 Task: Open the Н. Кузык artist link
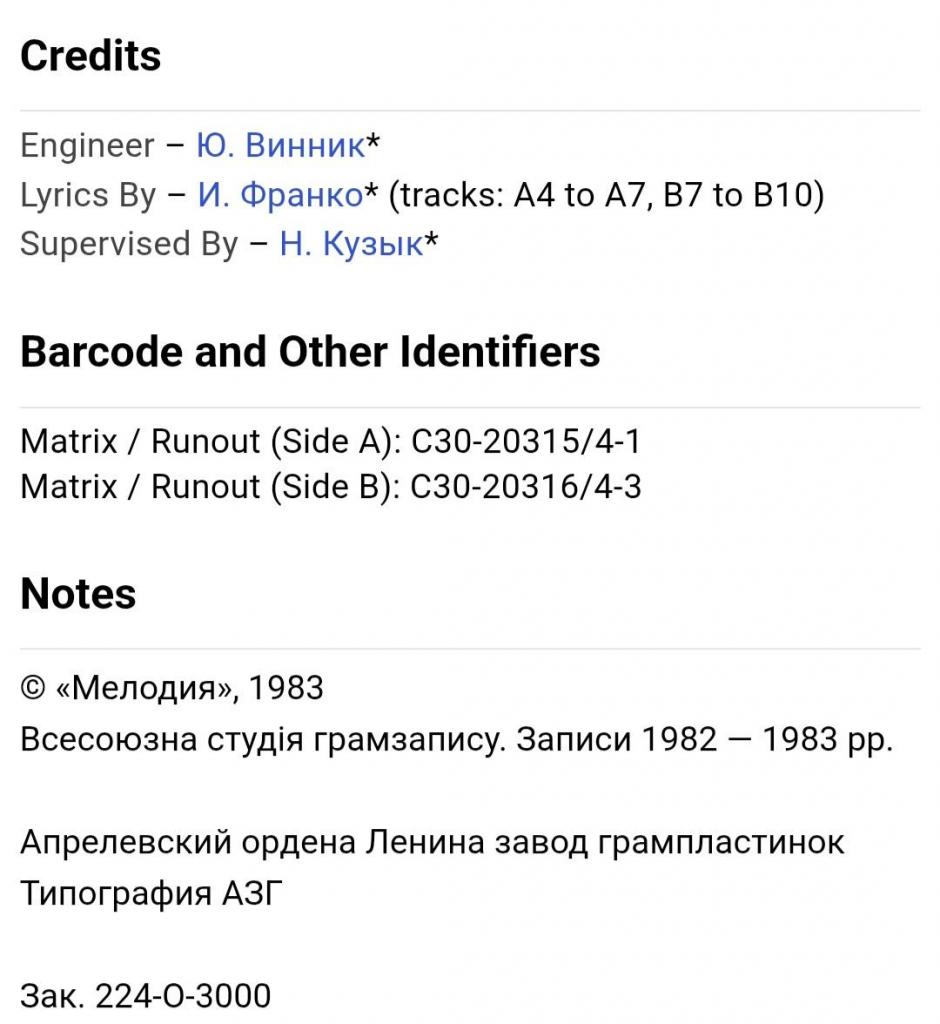(351, 244)
